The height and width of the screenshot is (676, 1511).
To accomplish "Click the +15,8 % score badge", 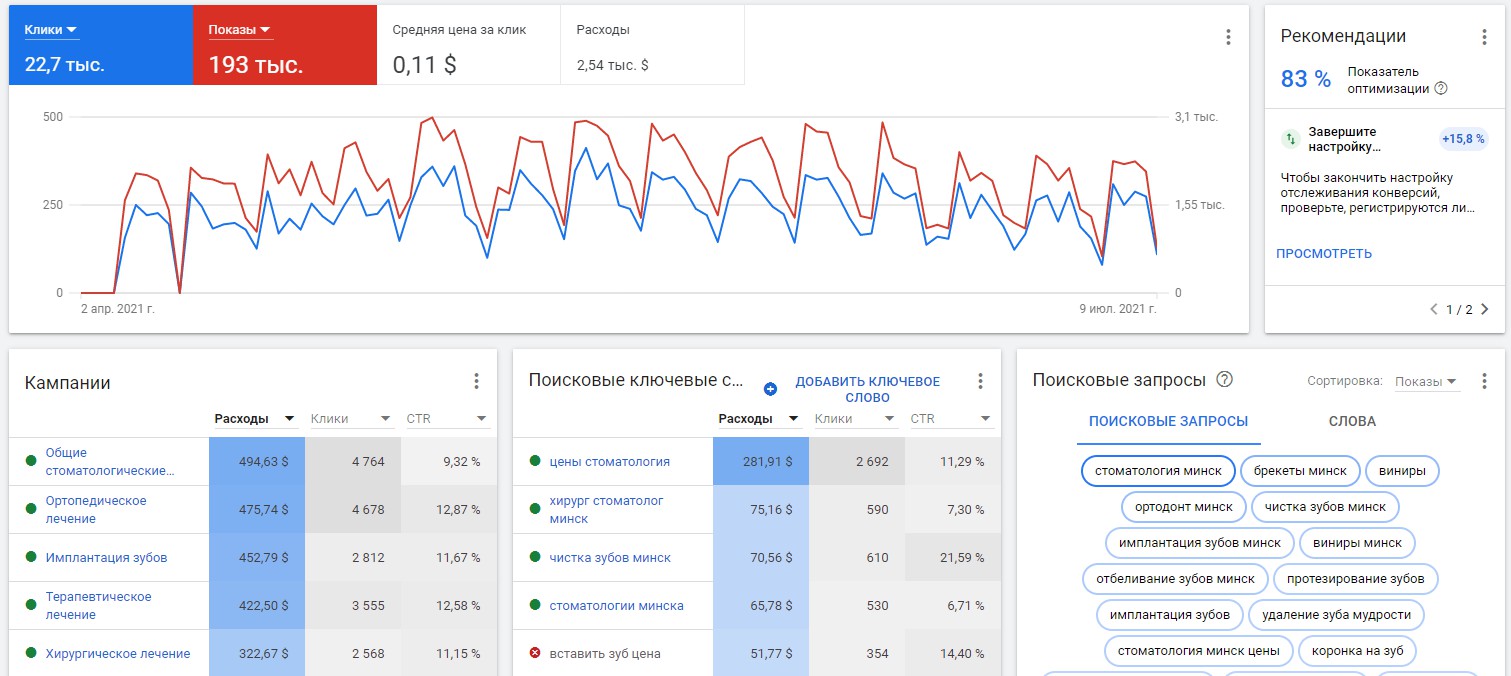I will 1463,139.
